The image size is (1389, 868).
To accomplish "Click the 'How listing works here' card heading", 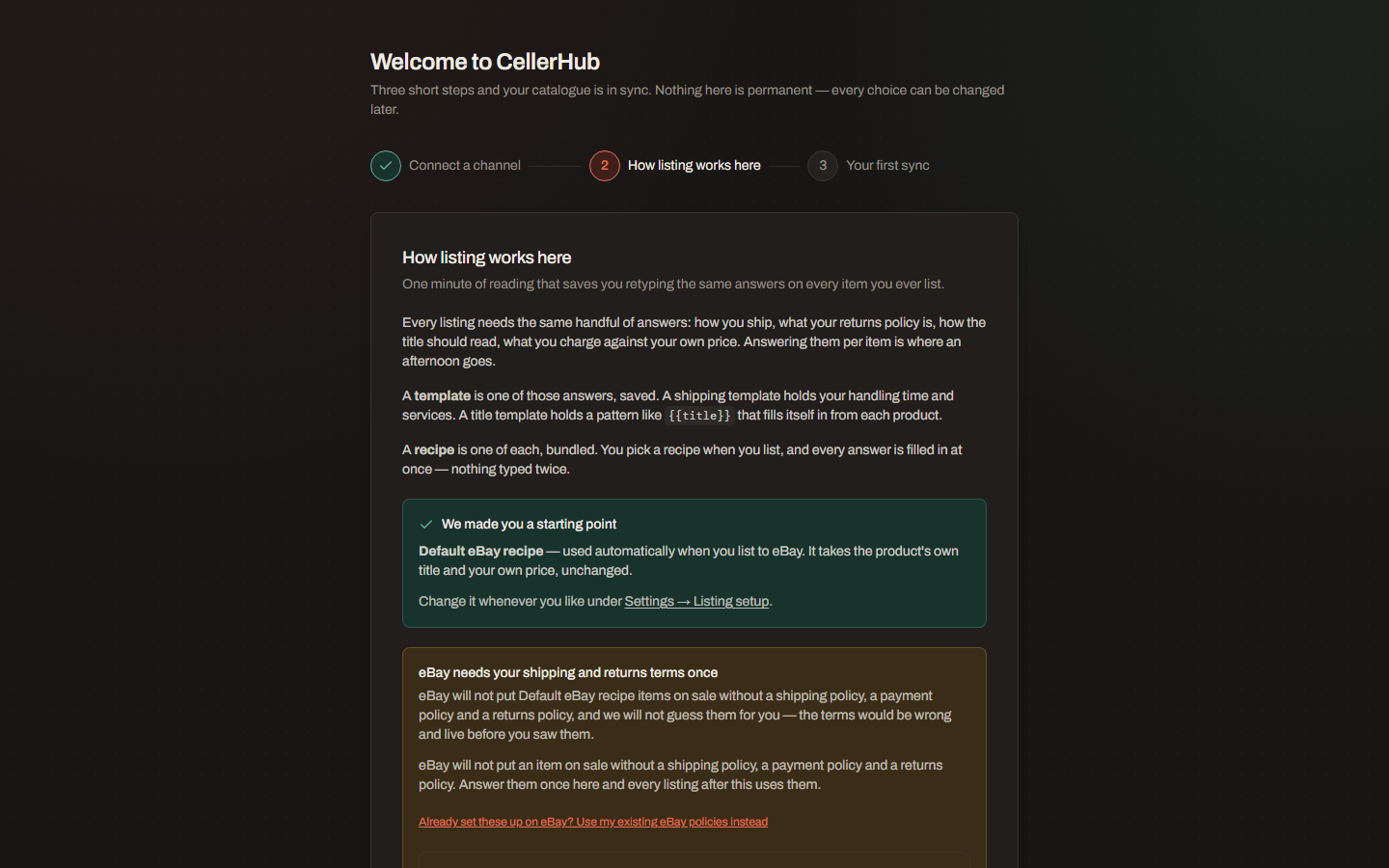I will click(x=487, y=258).
